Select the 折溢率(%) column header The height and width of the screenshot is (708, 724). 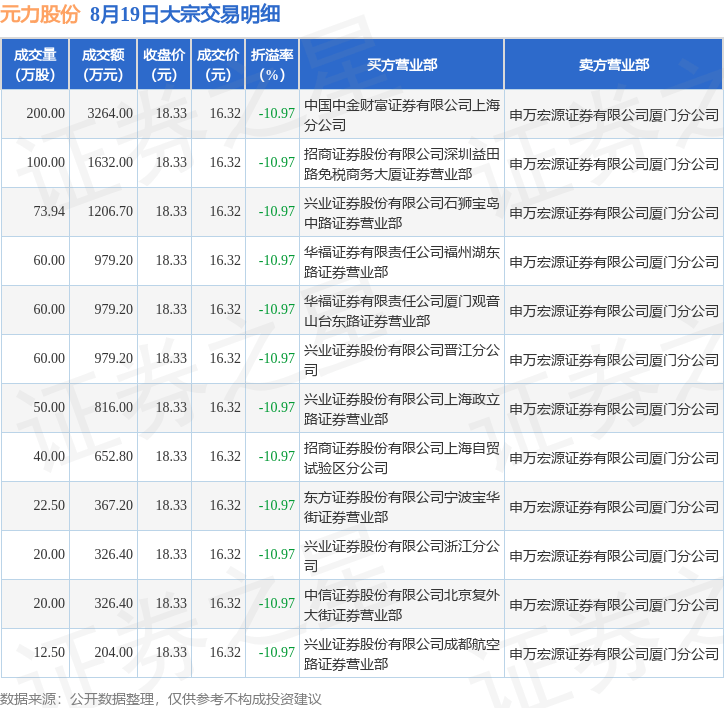click(x=272, y=64)
